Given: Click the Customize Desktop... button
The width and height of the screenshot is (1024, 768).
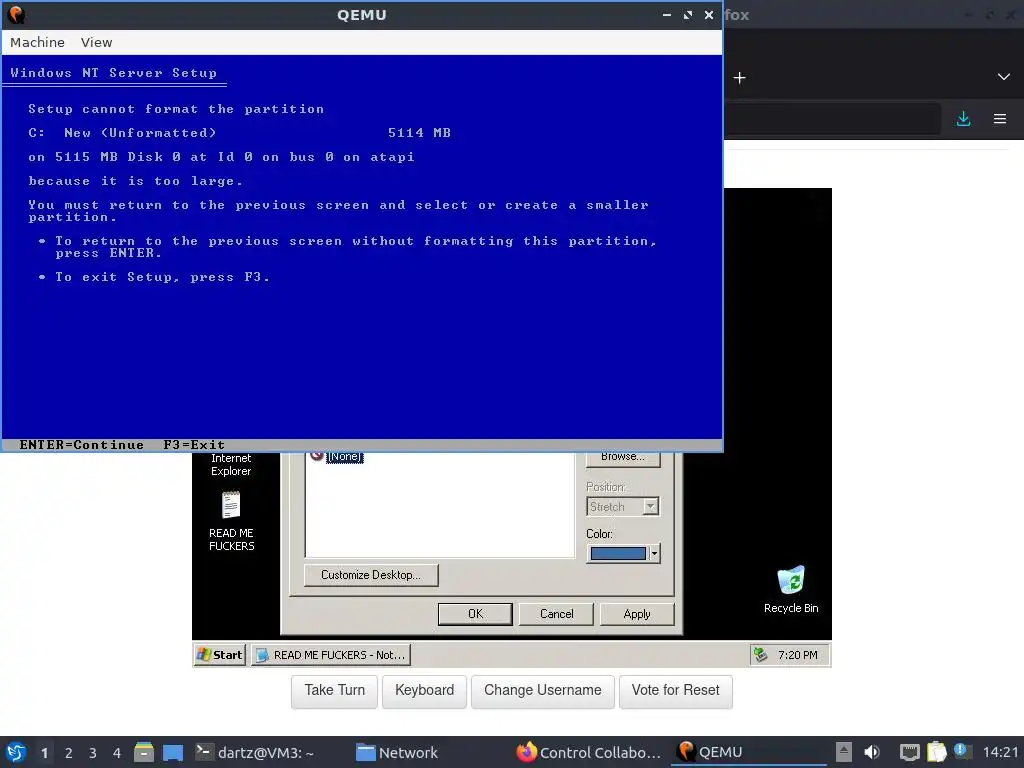Looking at the screenshot, I should click(x=371, y=575).
